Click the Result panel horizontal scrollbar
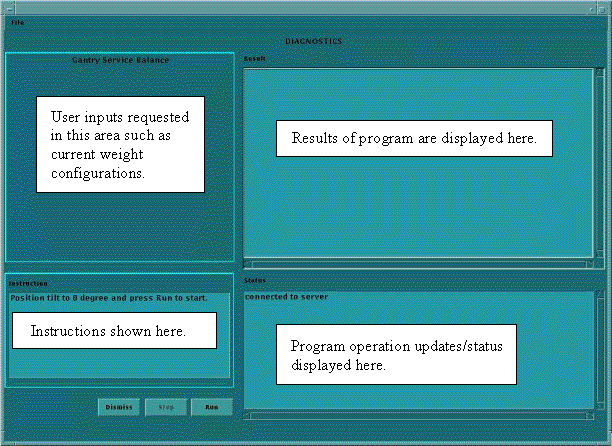The image size is (612, 446). point(419,265)
